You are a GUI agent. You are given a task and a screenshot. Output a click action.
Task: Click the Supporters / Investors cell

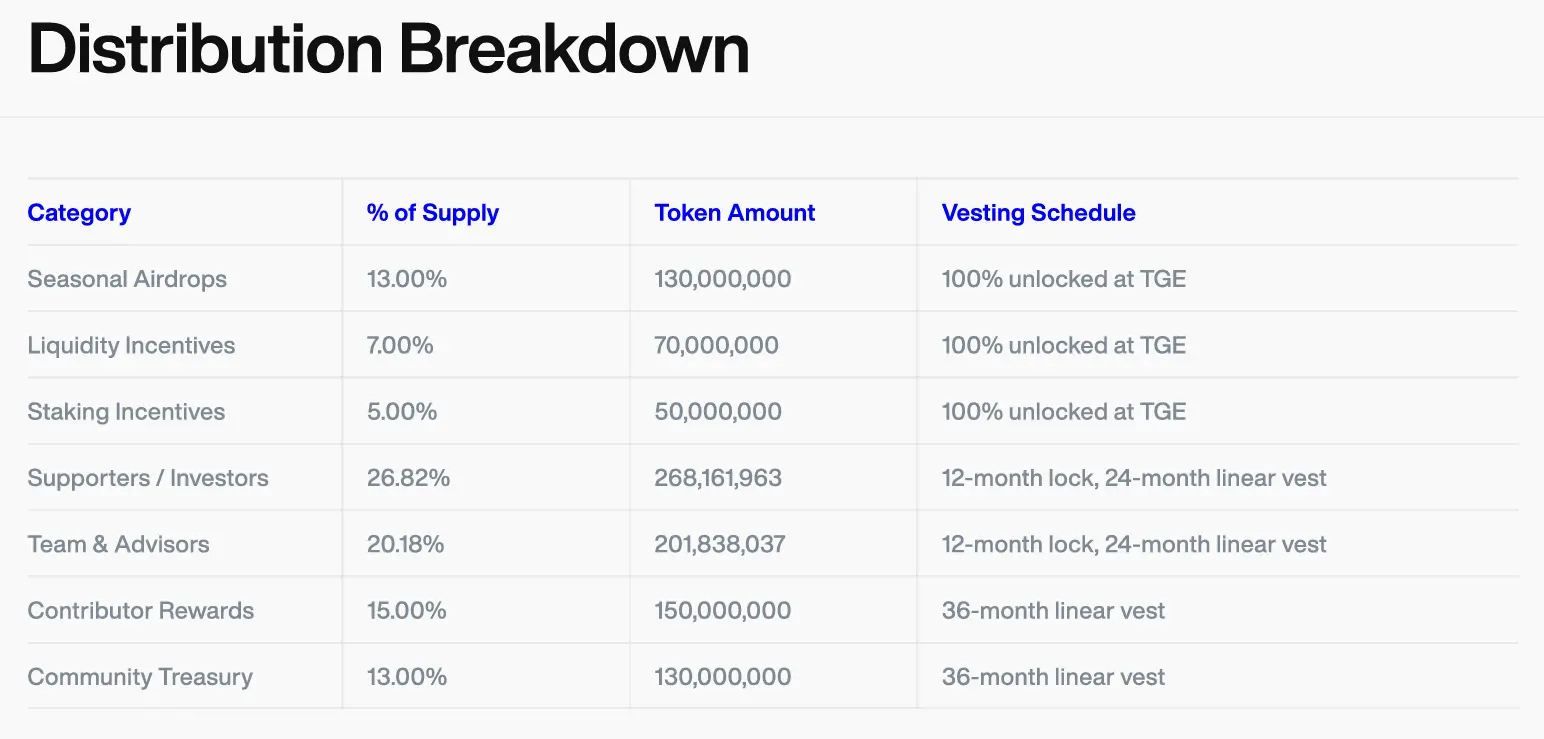click(148, 478)
